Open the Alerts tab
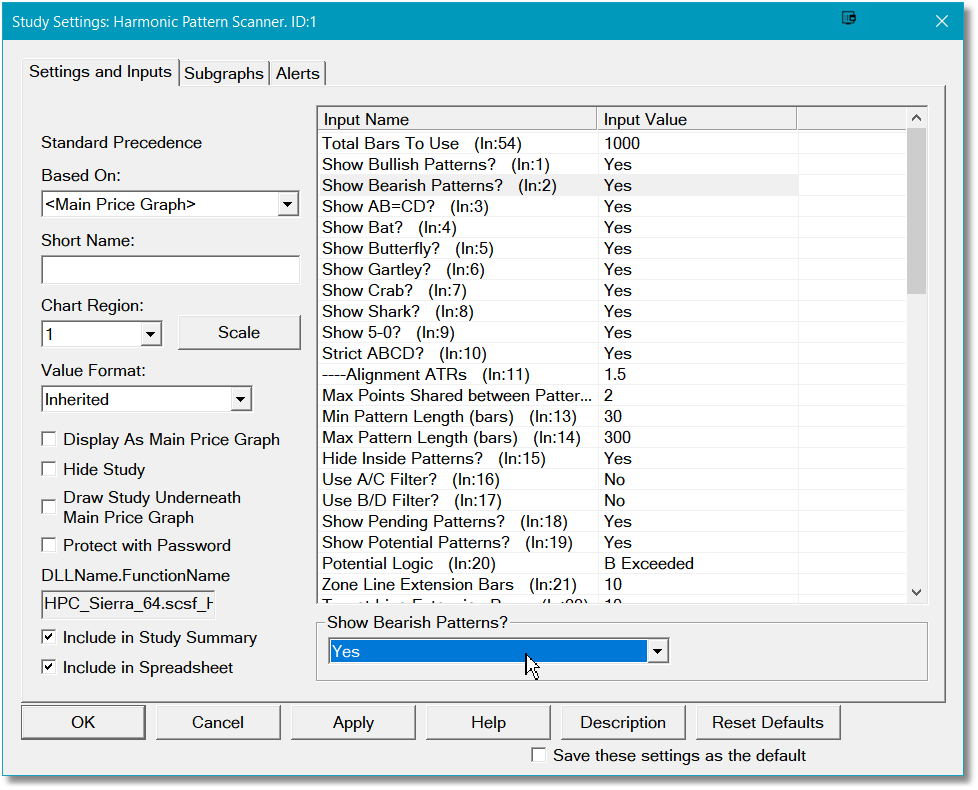The height and width of the screenshot is (790, 978). (x=298, y=74)
